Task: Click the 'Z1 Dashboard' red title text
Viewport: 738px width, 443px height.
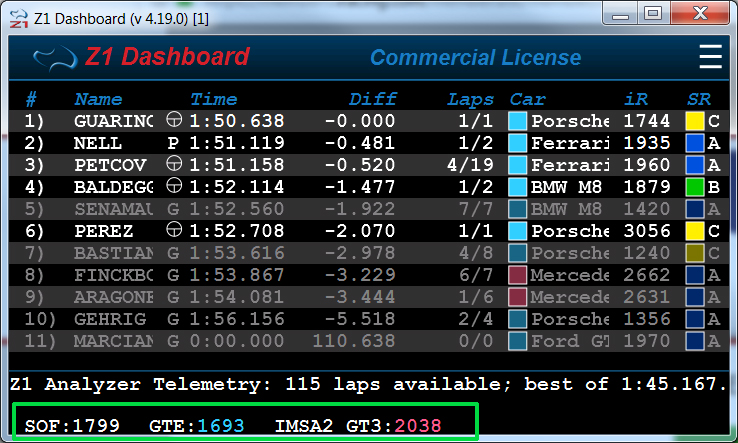Action: [x=167, y=57]
